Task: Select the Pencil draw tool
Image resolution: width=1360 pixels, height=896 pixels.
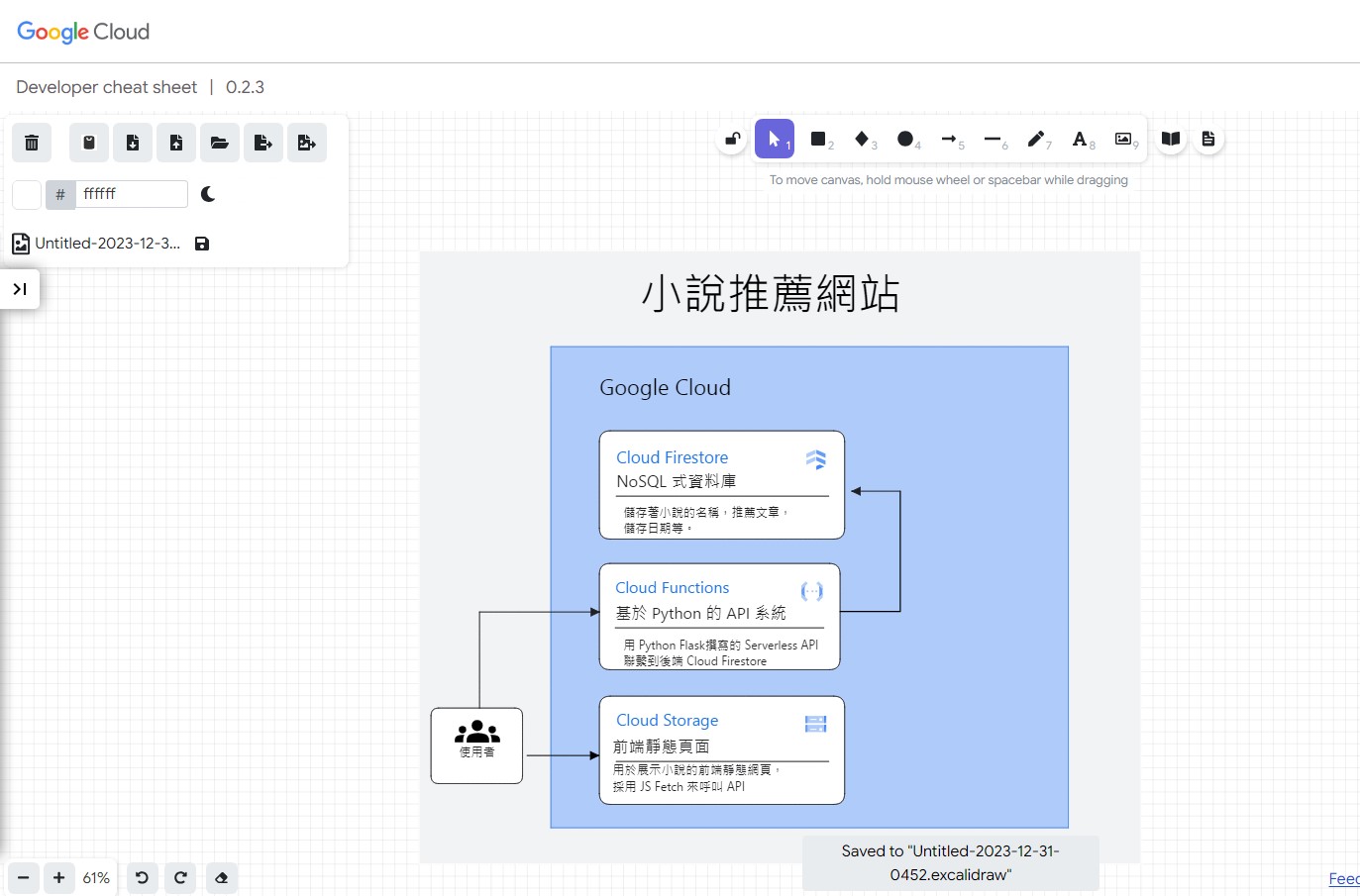Action: [1036, 139]
